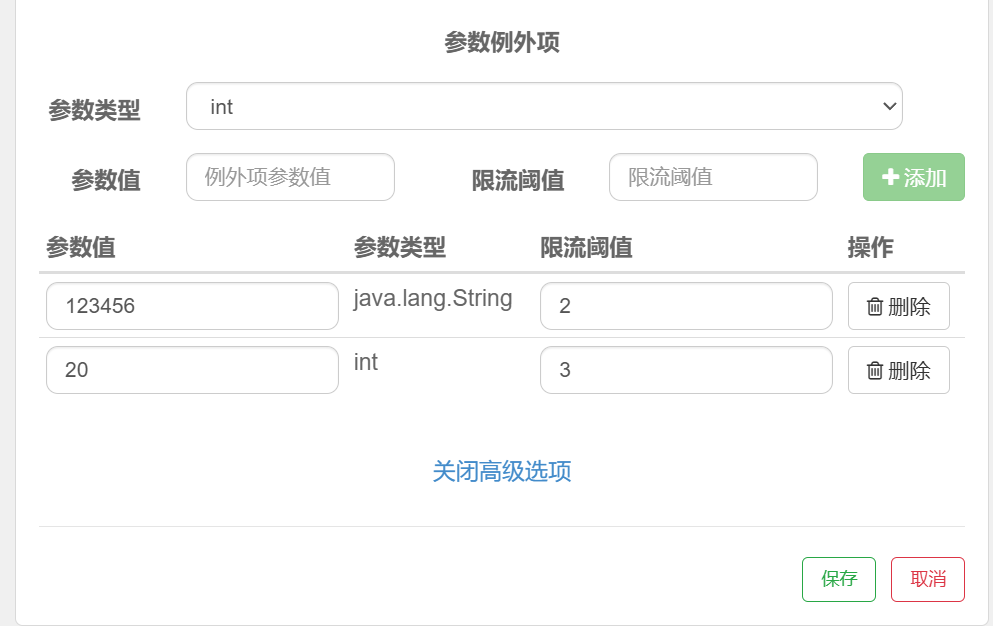
Task: Cancel the dialog with 取消 button
Action: [928, 579]
